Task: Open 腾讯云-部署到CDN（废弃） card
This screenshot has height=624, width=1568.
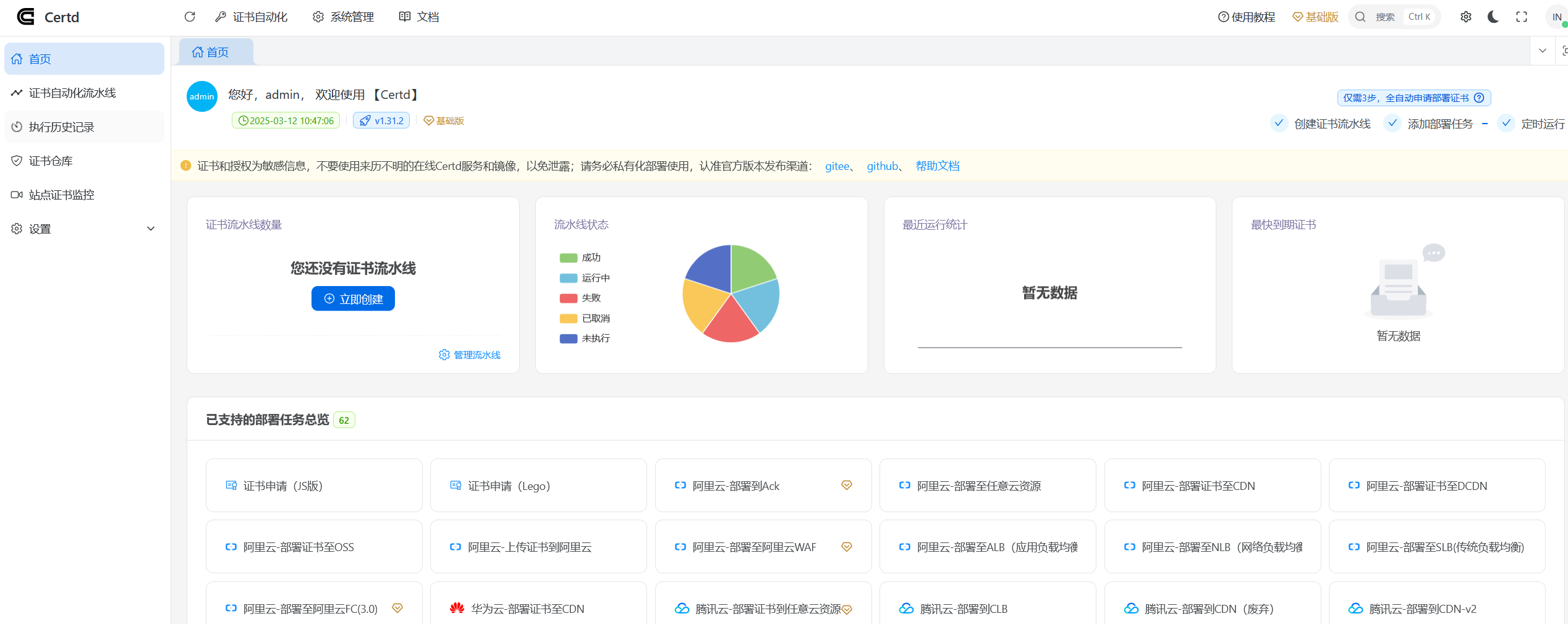Action: [1213, 603]
